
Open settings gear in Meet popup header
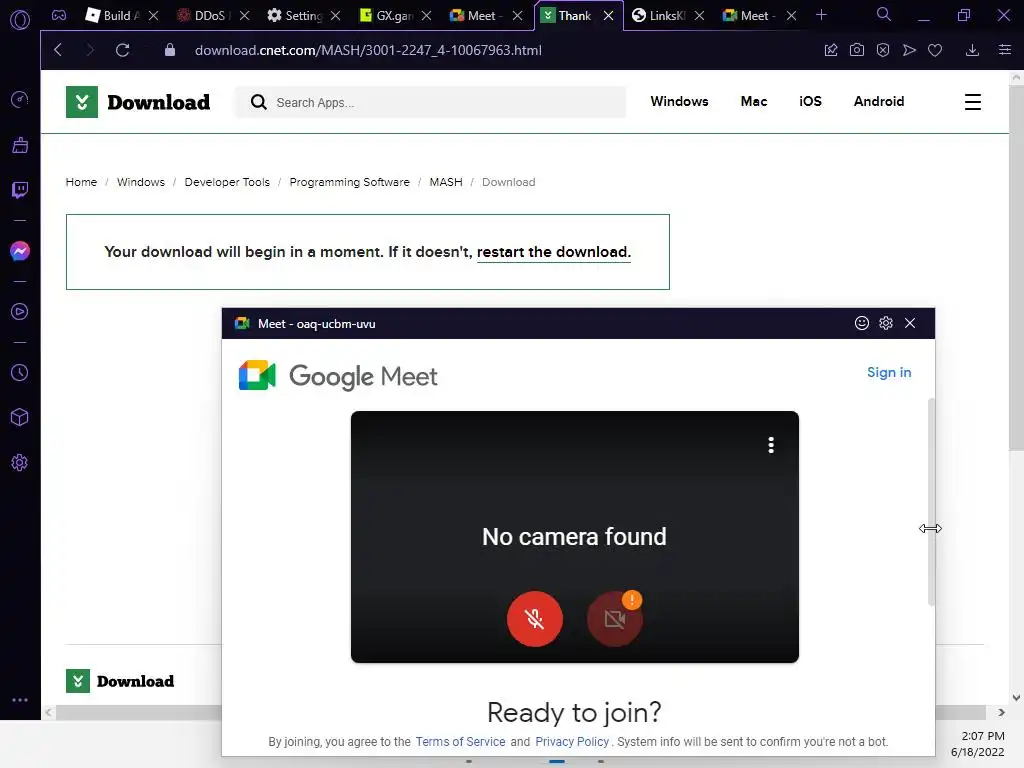click(886, 323)
